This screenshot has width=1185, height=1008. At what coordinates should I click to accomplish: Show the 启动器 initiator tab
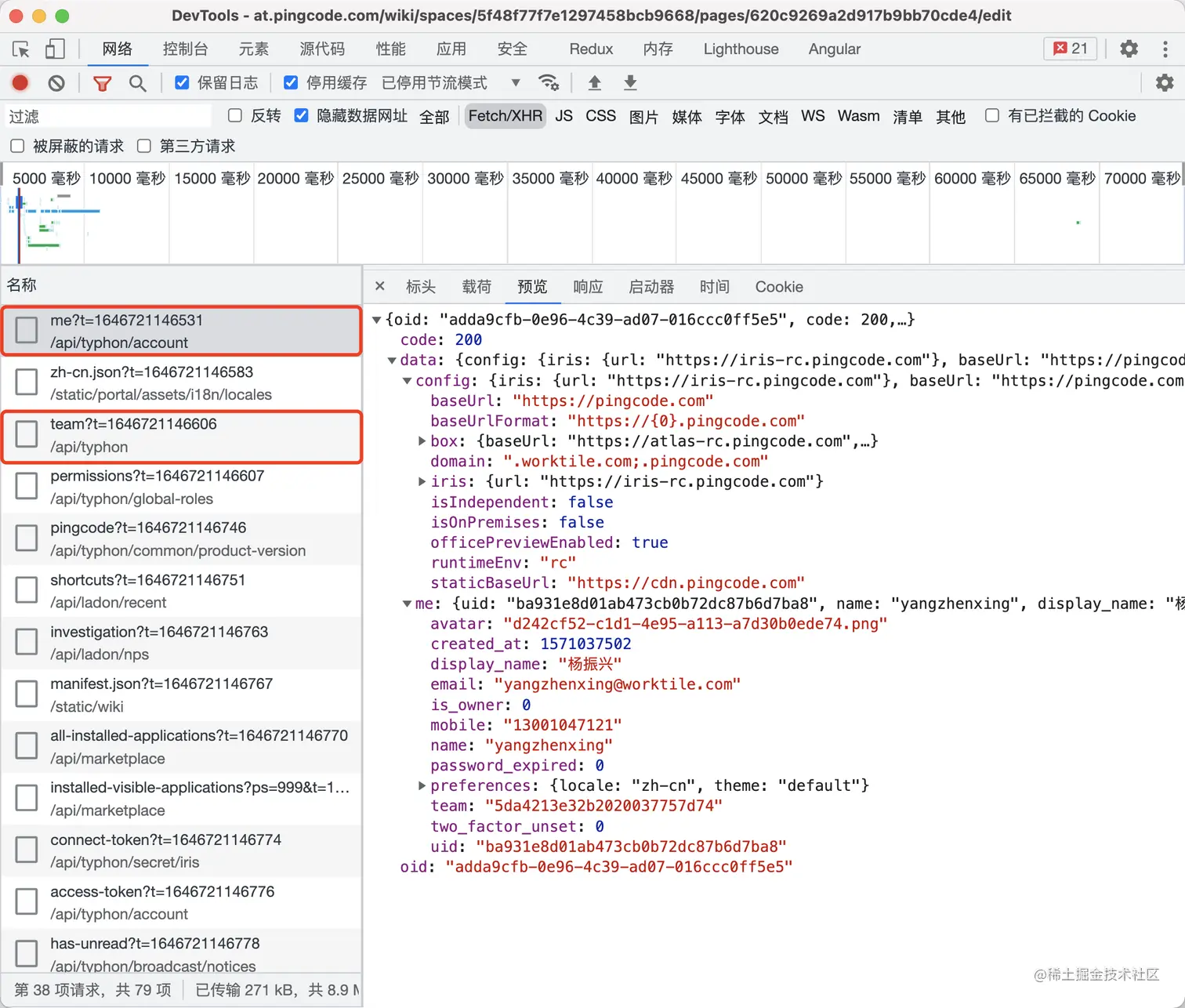[x=651, y=287]
